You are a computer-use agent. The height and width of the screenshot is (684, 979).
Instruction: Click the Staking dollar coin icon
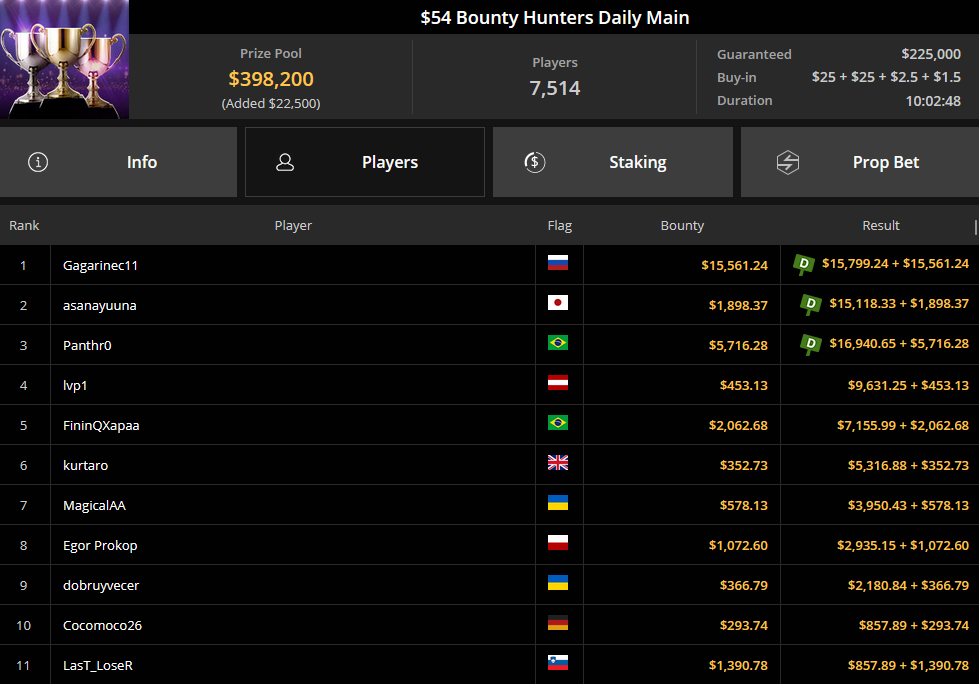534,162
